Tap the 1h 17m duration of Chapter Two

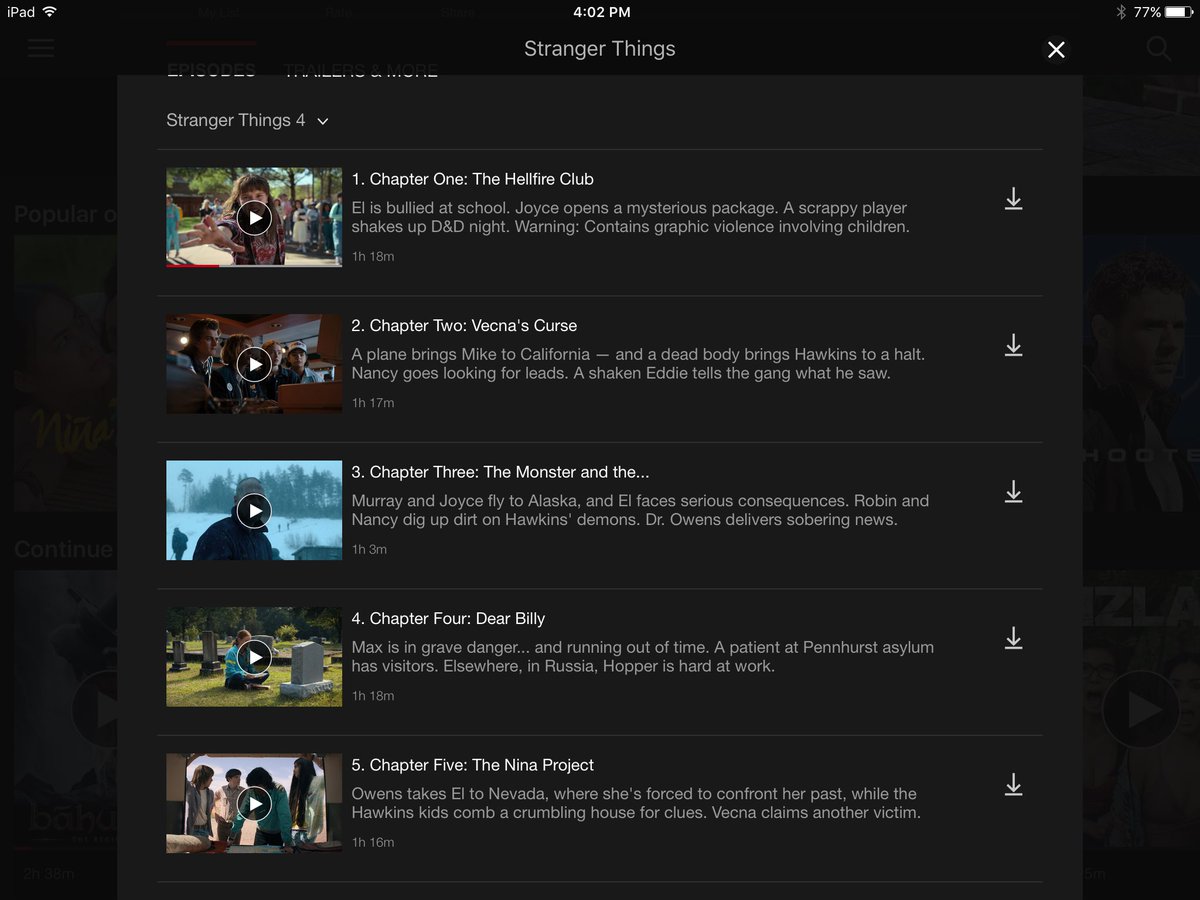click(373, 403)
